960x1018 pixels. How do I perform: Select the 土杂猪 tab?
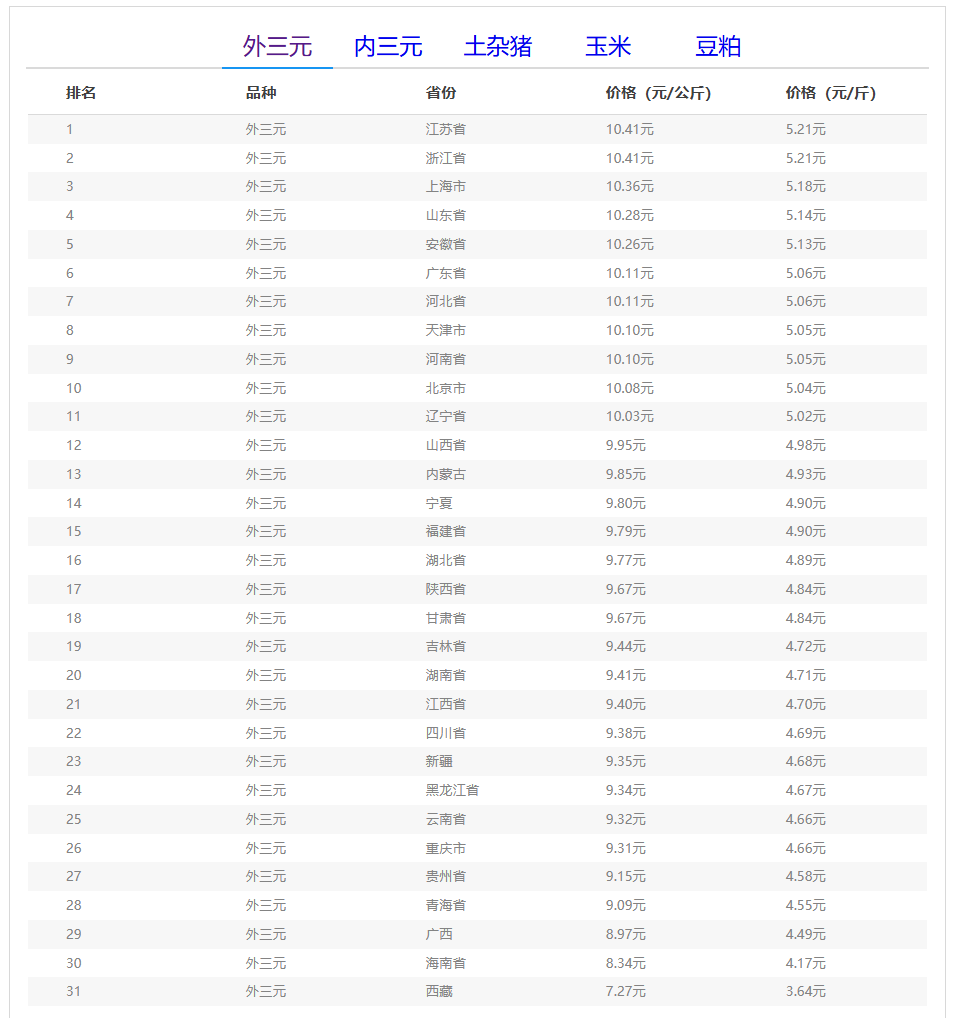(x=497, y=47)
